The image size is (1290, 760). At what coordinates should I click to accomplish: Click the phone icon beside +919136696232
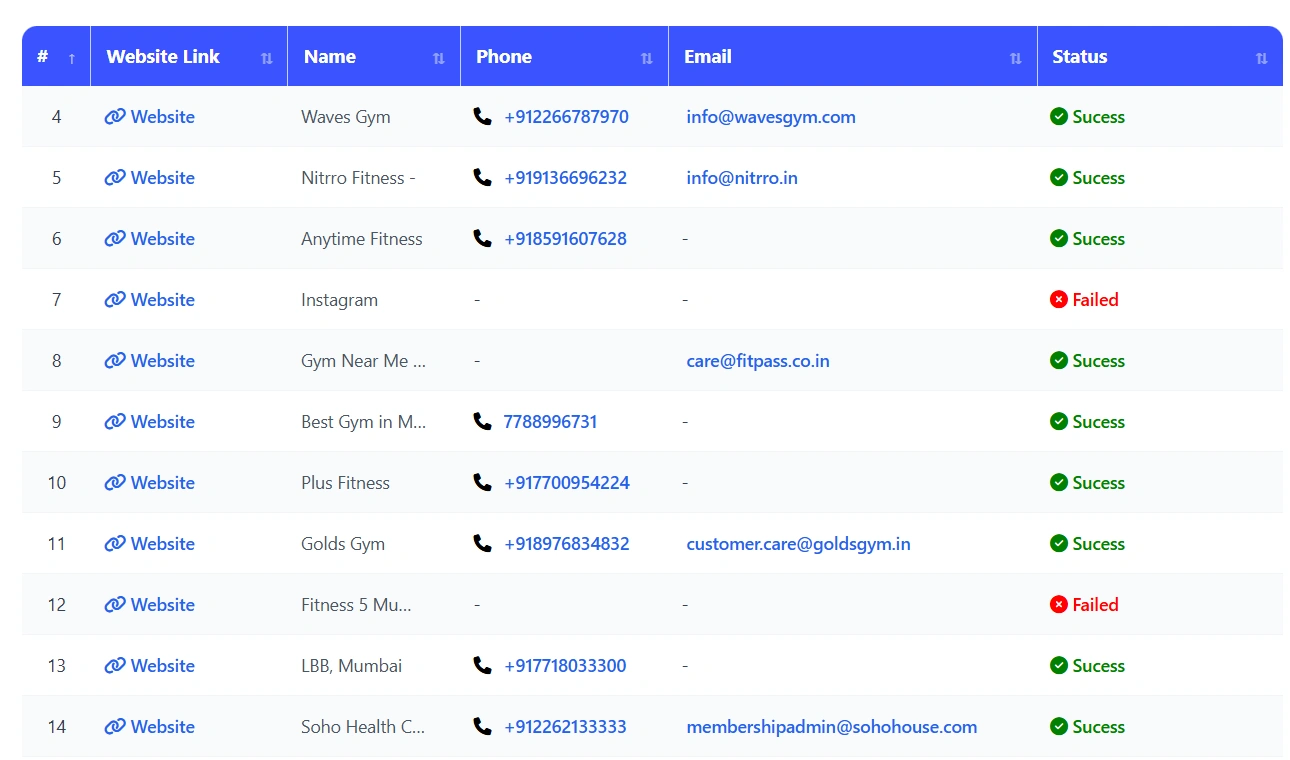tap(483, 177)
